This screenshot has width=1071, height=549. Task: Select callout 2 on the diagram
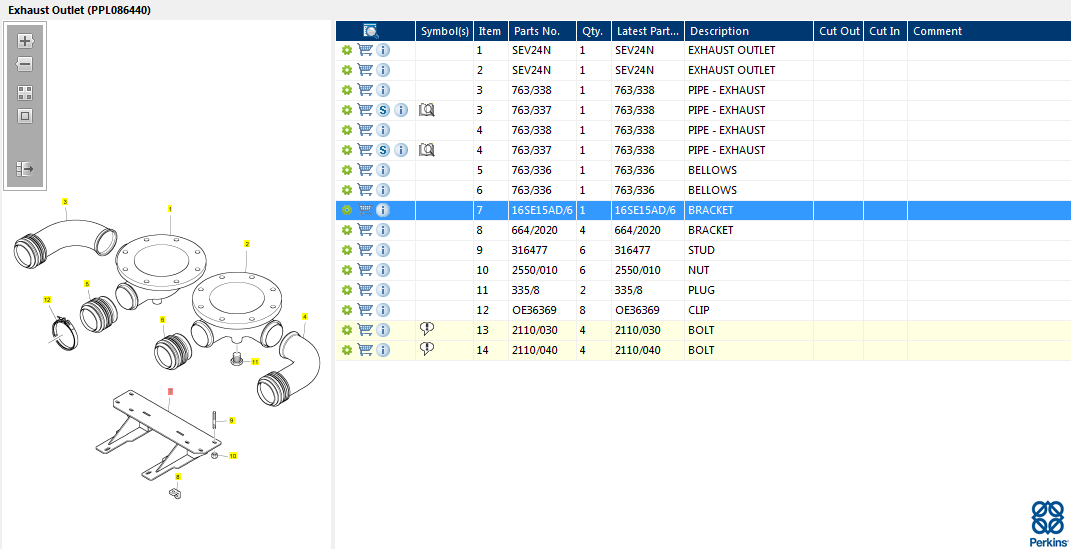tap(247, 243)
